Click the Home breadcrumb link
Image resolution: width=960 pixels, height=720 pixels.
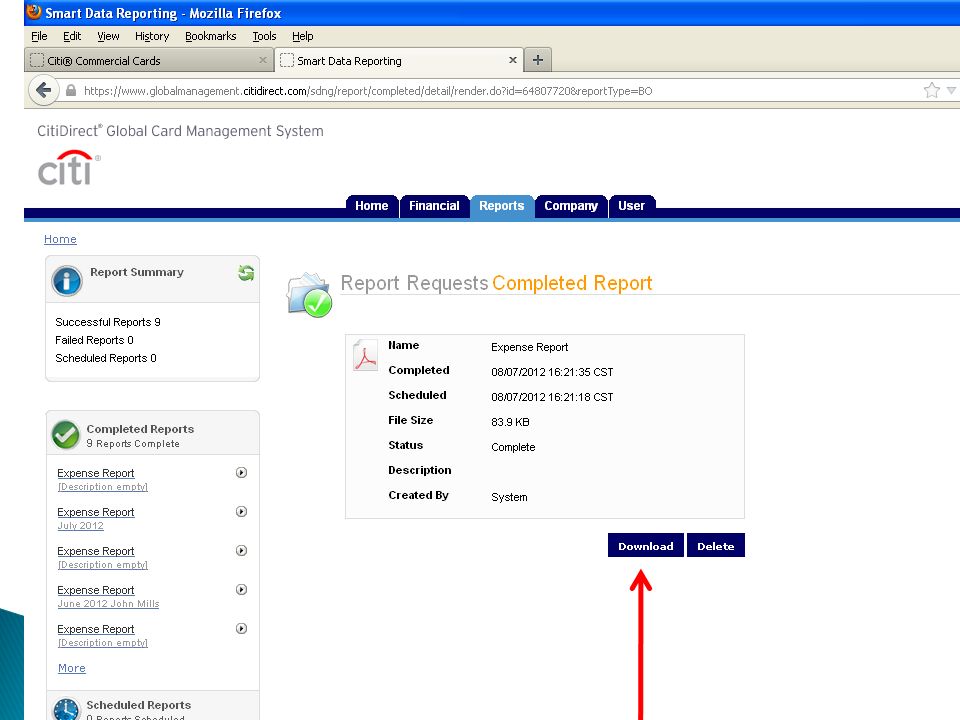tap(60, 239)
